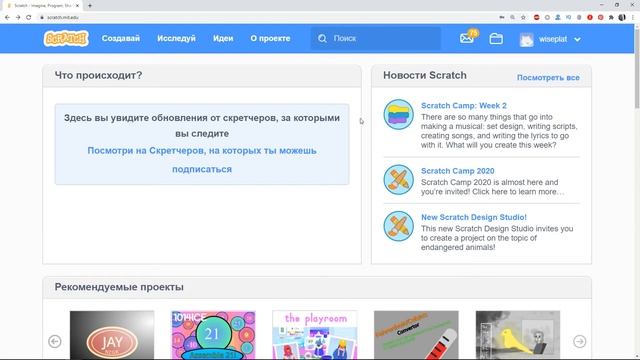Select the Scratch browser tab
The width and height of the screenshot is (640, 360).
click(41, 6)
